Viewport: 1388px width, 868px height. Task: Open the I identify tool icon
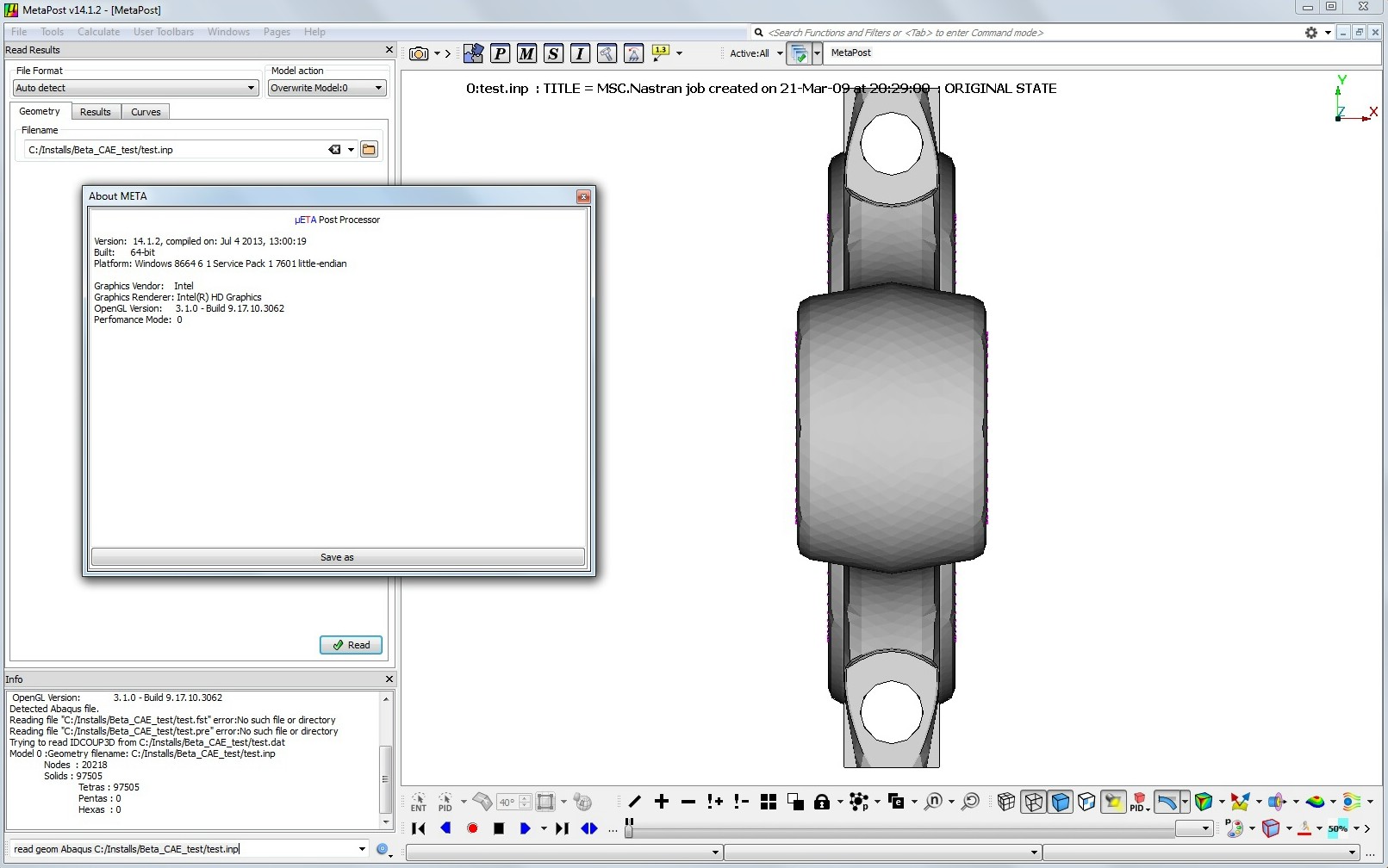(580, 53)
